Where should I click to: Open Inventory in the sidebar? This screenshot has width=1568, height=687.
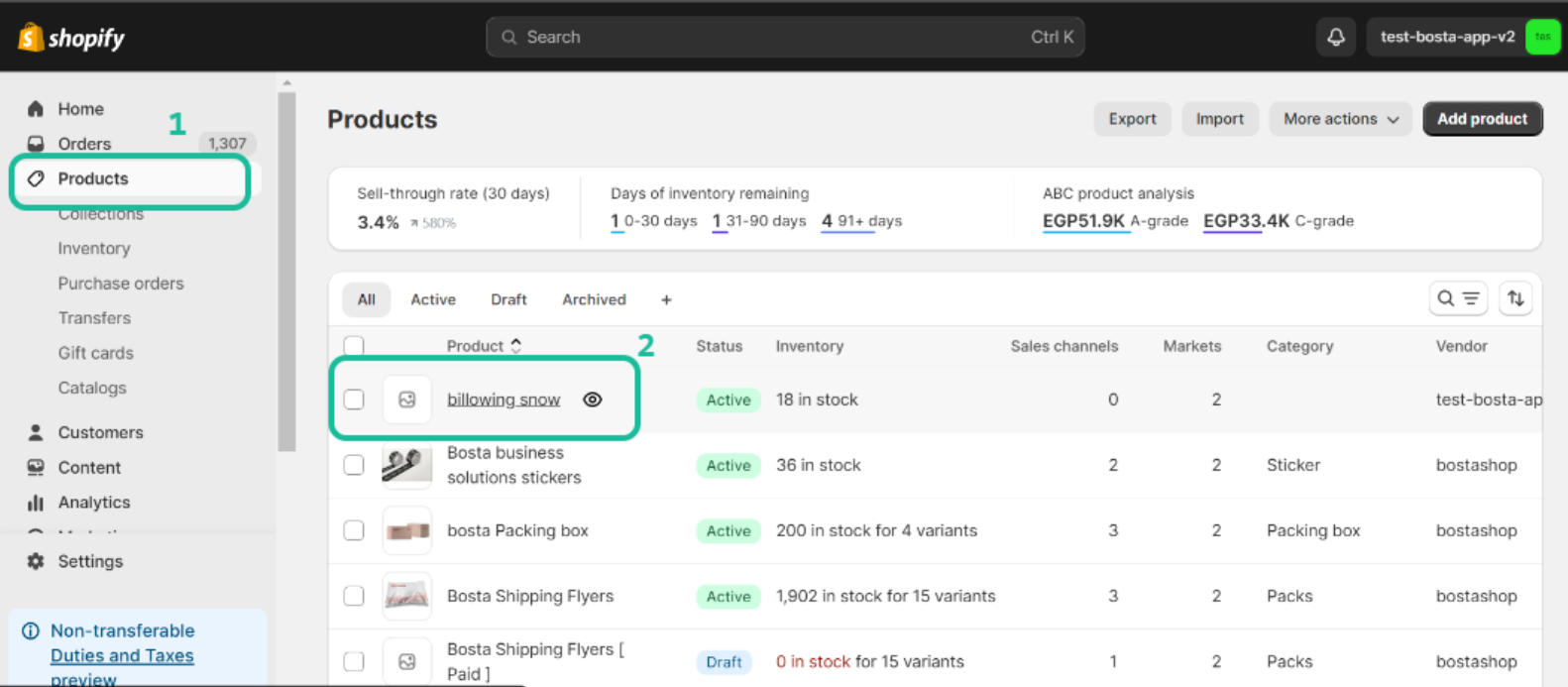94,248
